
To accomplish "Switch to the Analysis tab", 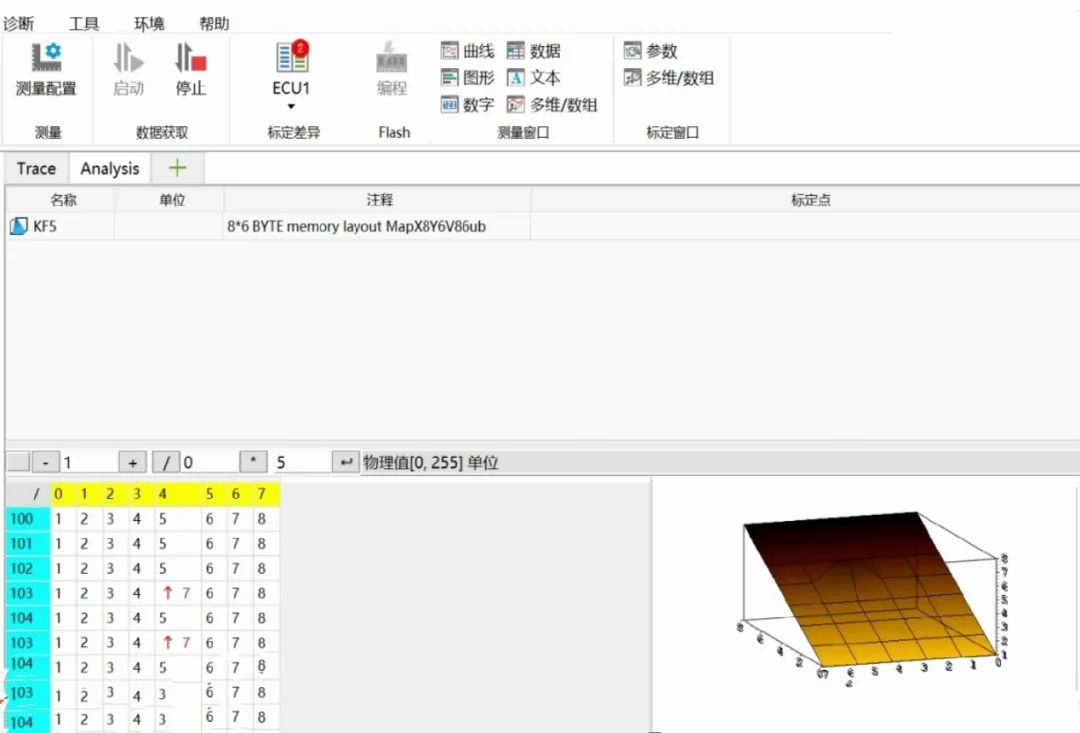I will (110, 169).
